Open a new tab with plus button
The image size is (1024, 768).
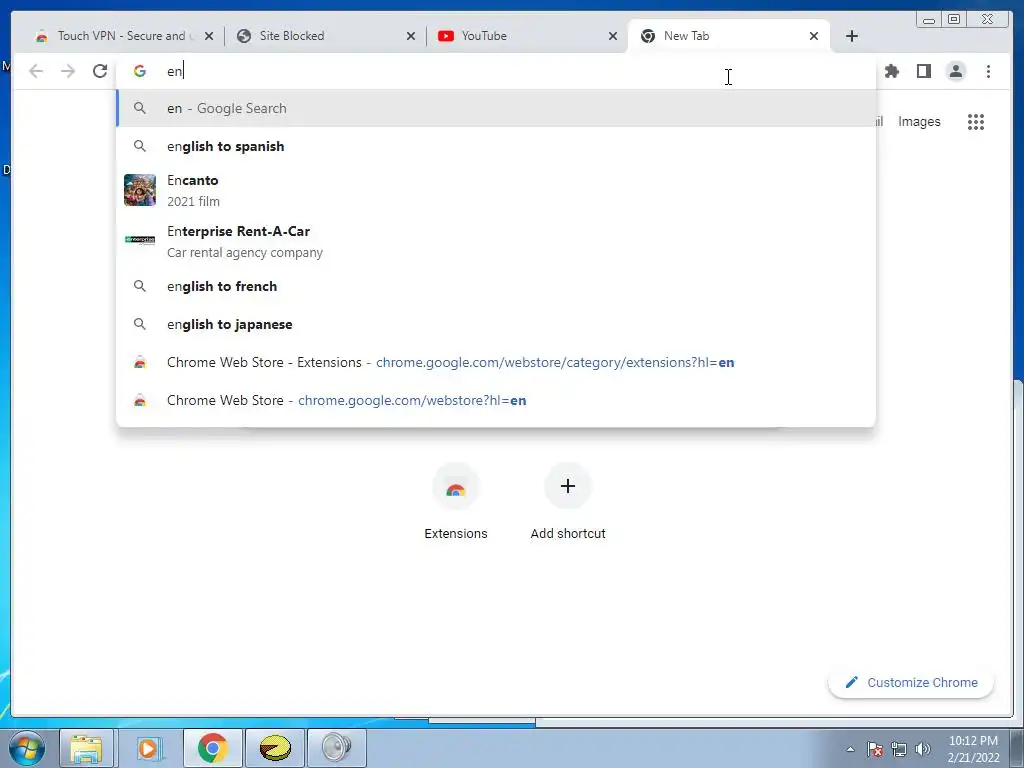pyautogui.click(x=852, y=36)
